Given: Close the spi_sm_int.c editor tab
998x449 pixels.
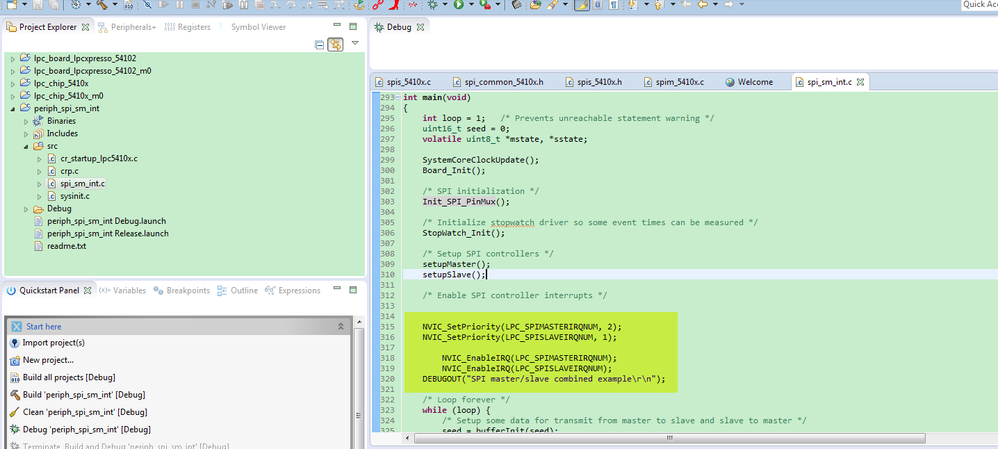Looking at the screenshot, I should pos(860,82).
